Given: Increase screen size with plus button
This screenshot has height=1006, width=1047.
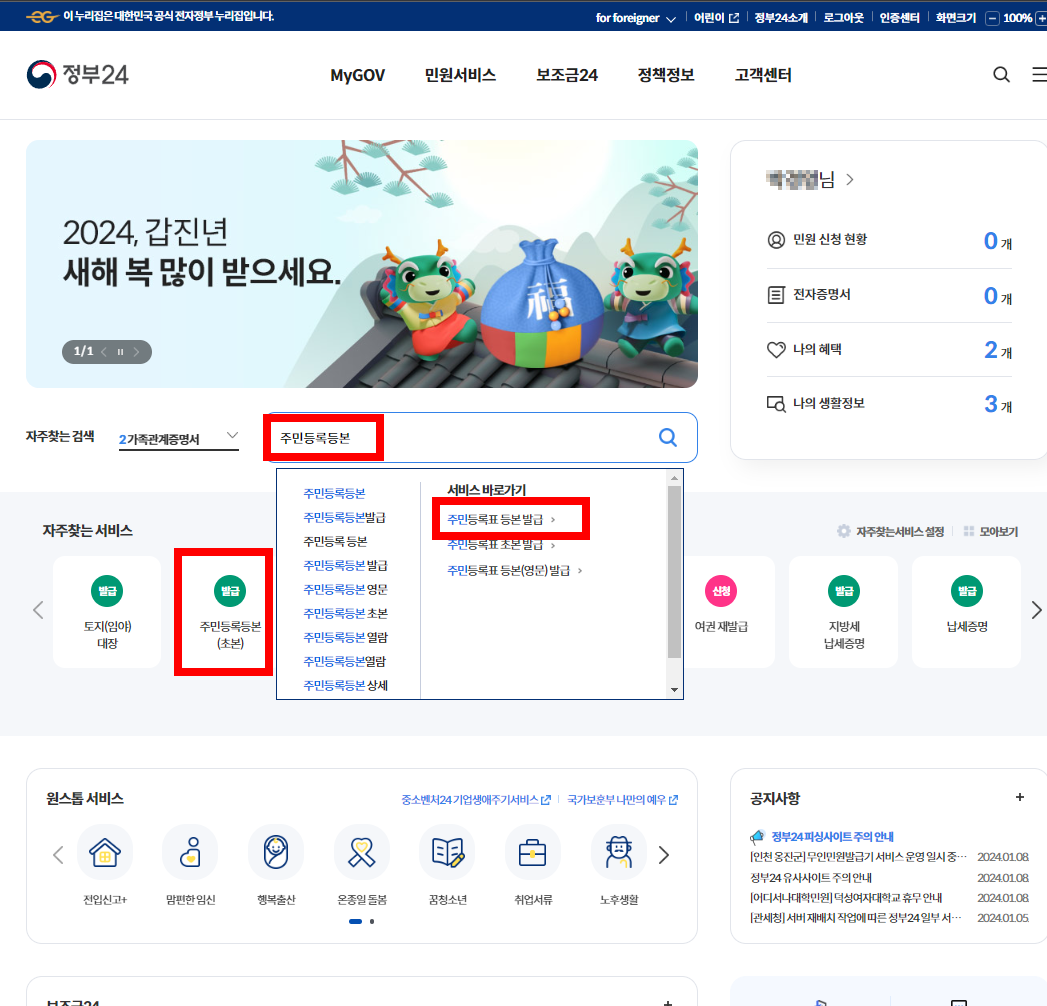Looking at the screenshot, I should click(x=1041, y=19).
